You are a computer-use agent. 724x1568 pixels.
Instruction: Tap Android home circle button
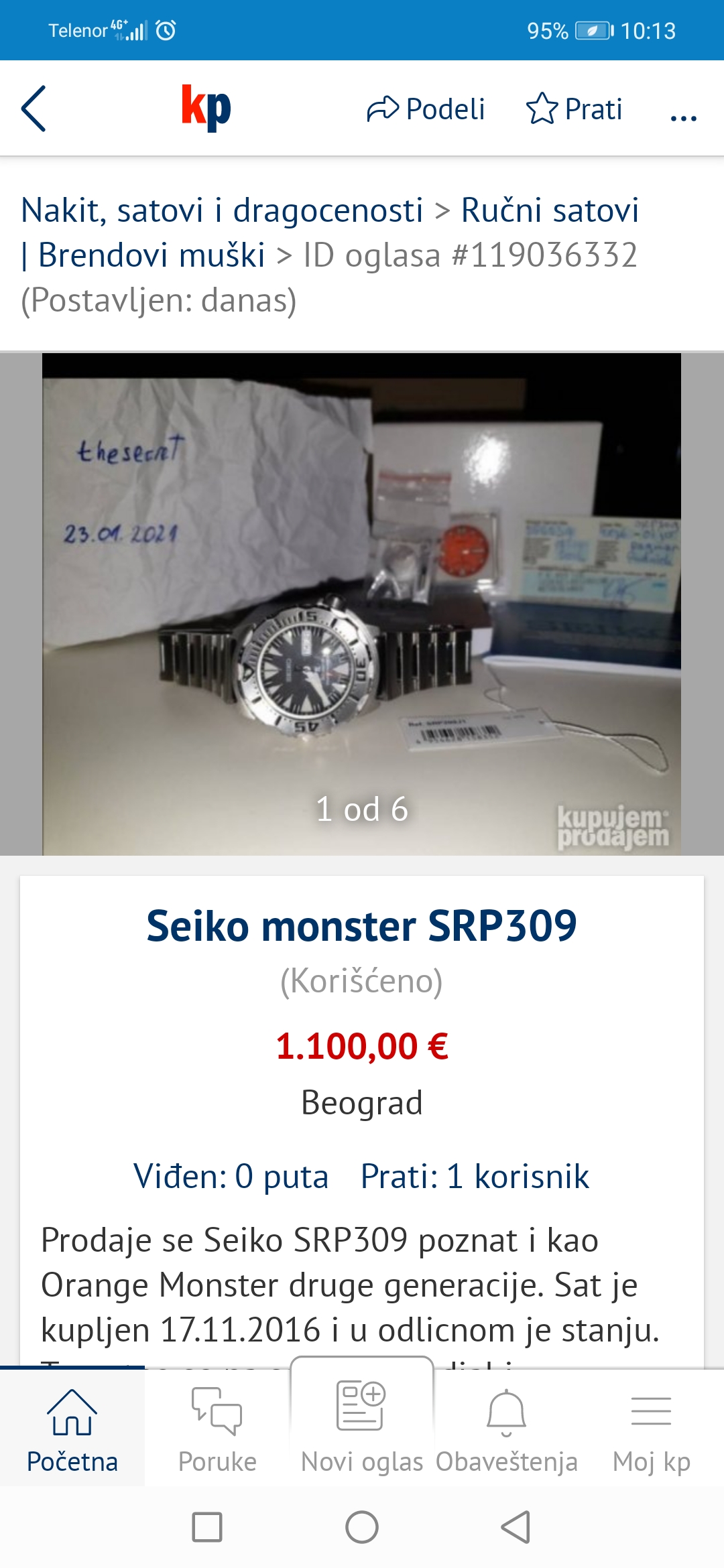362,1527
